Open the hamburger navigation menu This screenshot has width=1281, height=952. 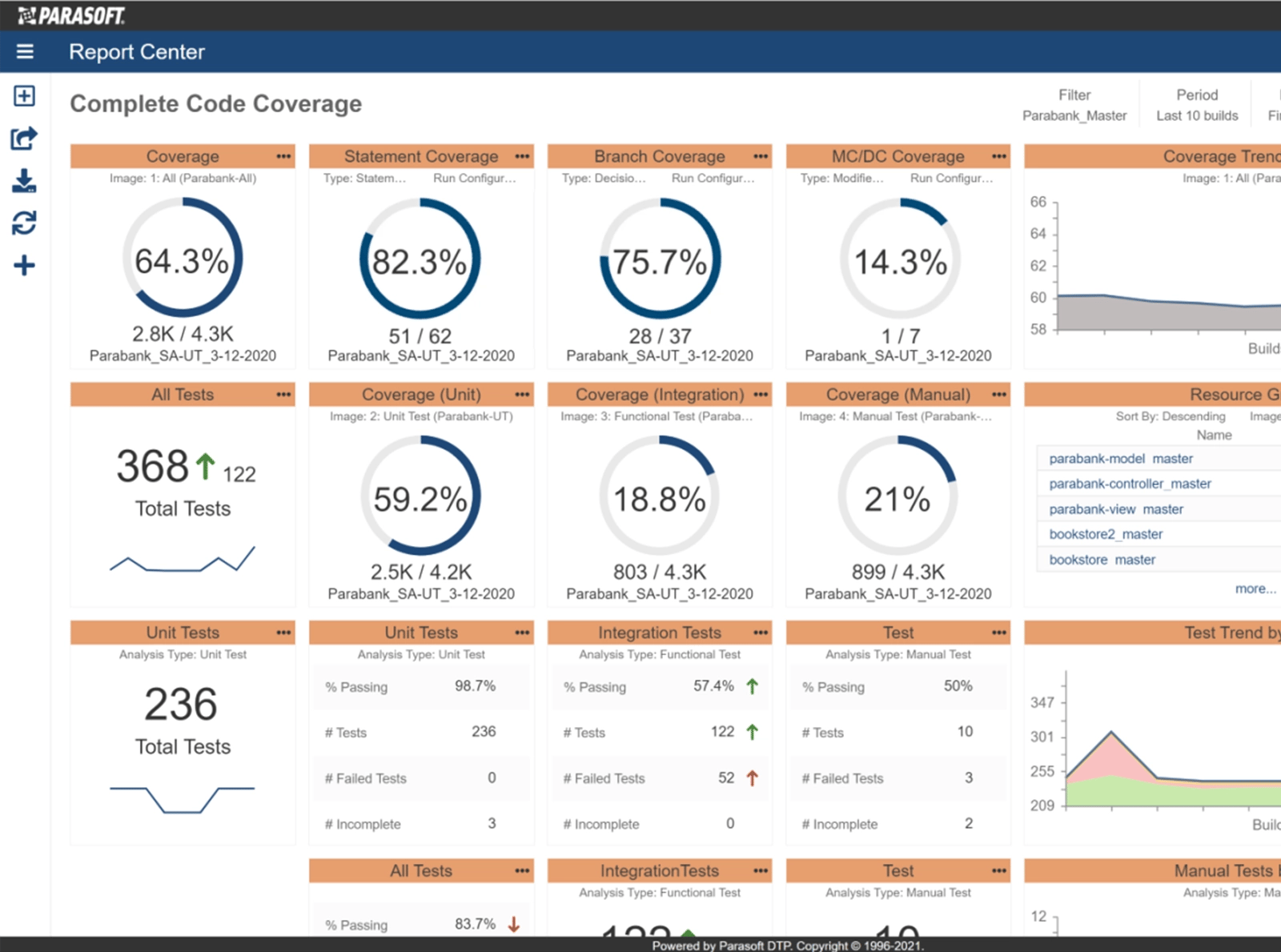click(25, 51)
